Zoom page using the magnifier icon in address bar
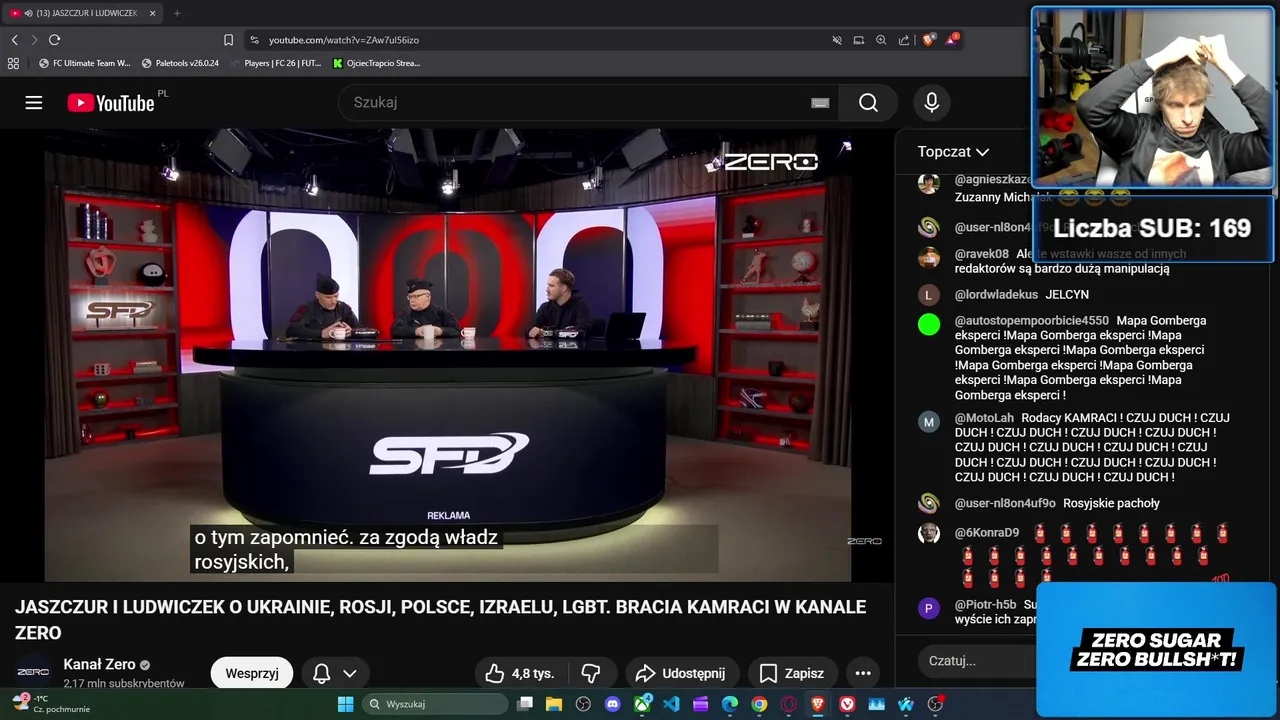Screen dimensions: 1280x720 click(881, 40)
